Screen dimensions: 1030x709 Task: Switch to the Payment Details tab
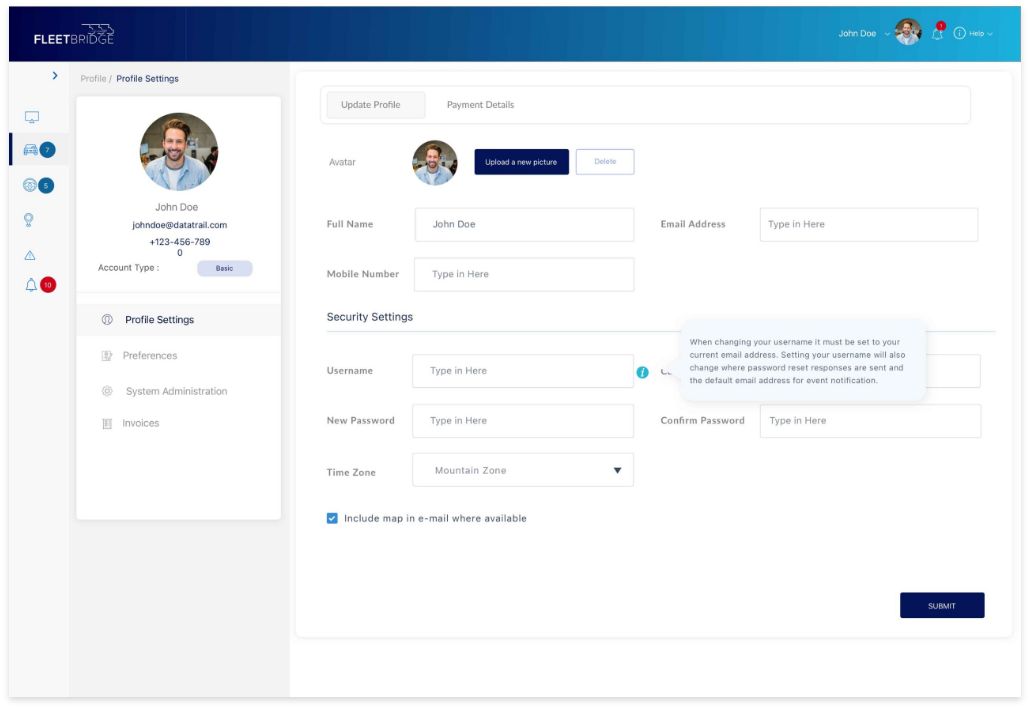point(480,105)
